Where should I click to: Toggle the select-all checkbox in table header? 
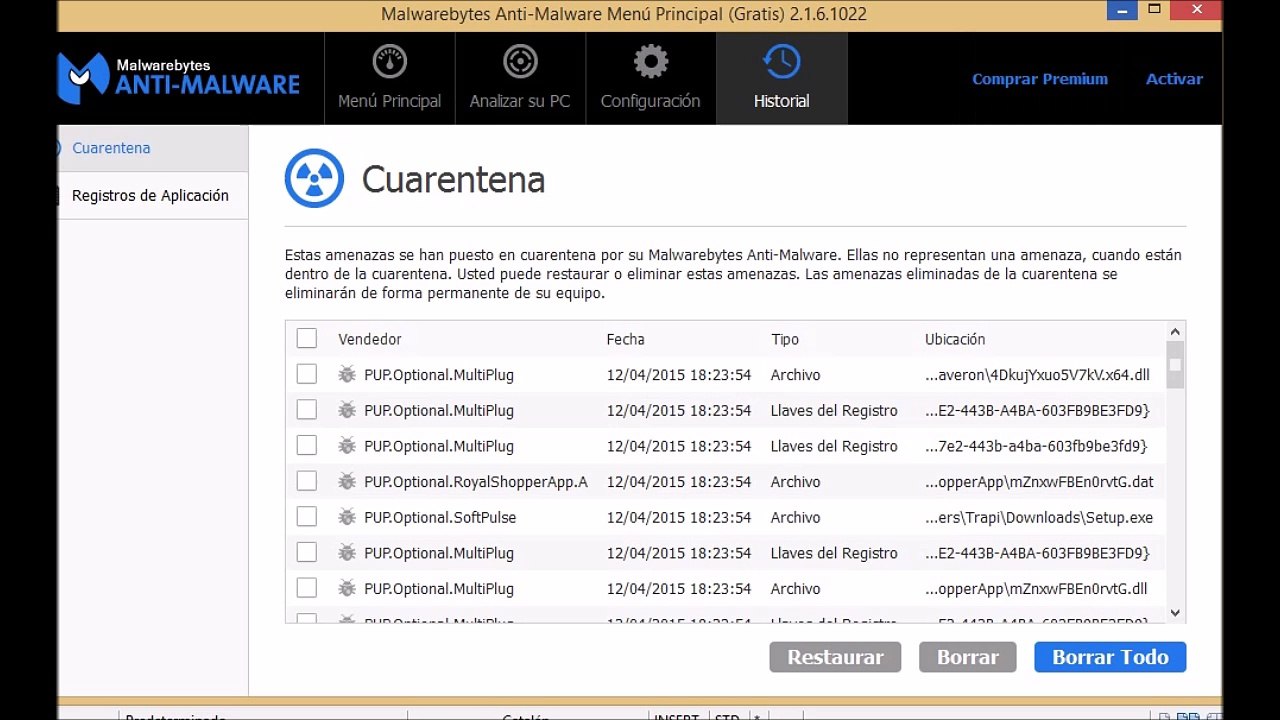pyautogui.click(x=307, y=339)
